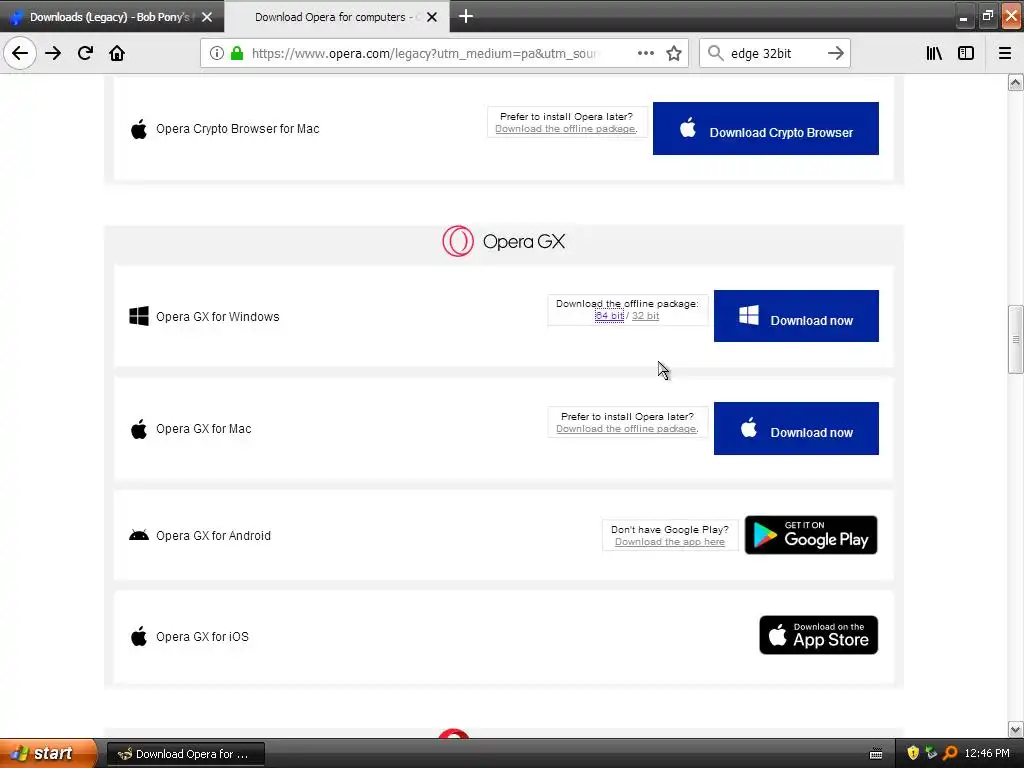The image size is (1024, 768).
Task: Click Apple logo beside Opera GX for iOS
Action: pyautogui.click(x=138, y=636)
